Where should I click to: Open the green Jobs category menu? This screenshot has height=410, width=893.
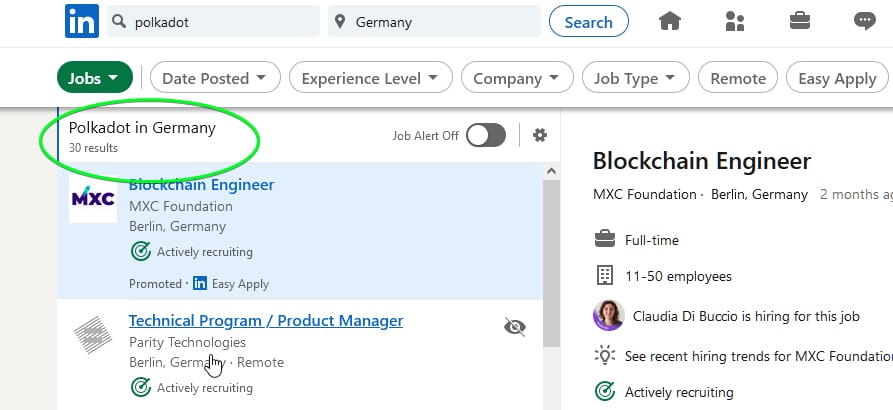(95, 77)
